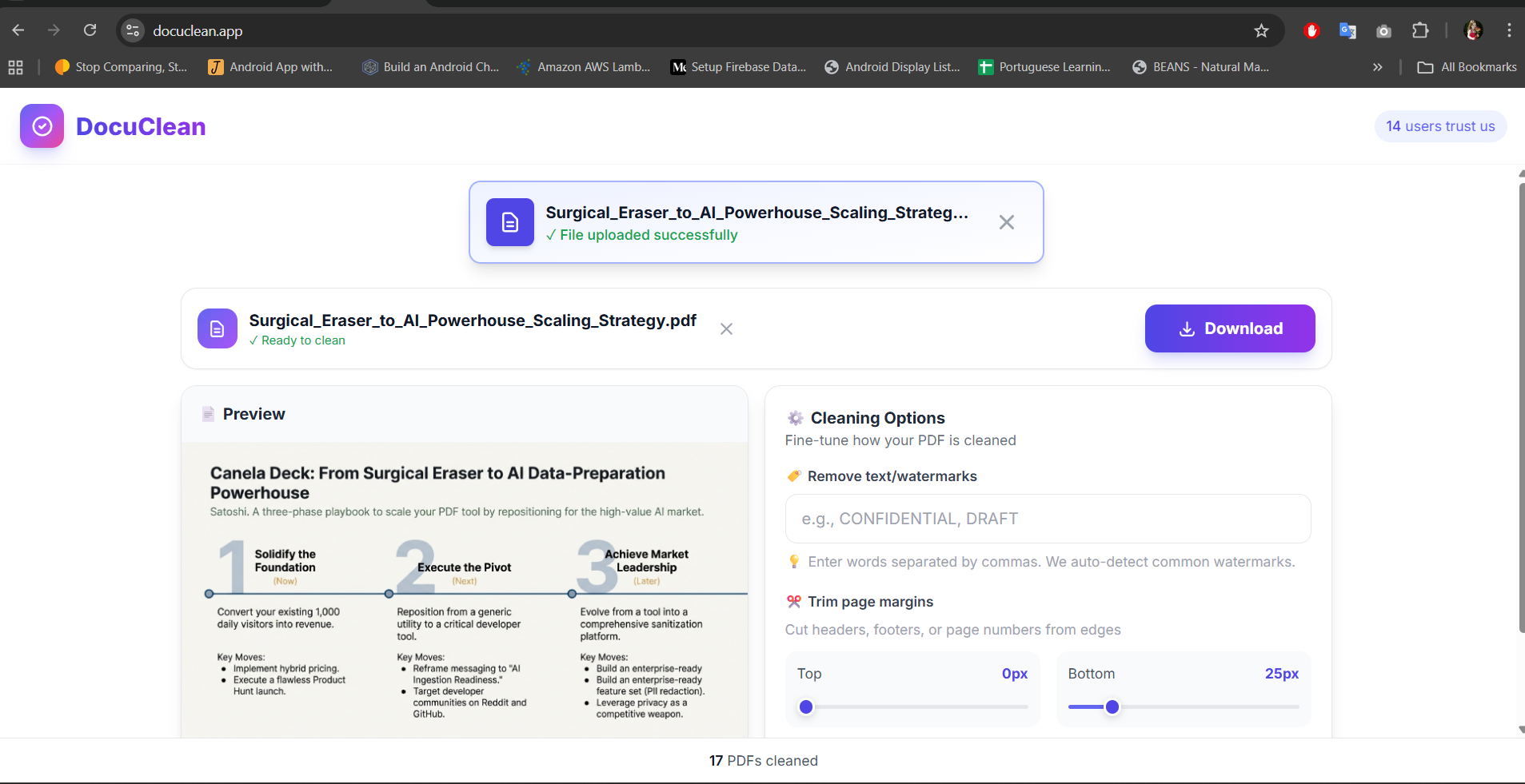Click the Trim page margins scissors icon
Screen dimensions: 1525x784
pos(794,602)
